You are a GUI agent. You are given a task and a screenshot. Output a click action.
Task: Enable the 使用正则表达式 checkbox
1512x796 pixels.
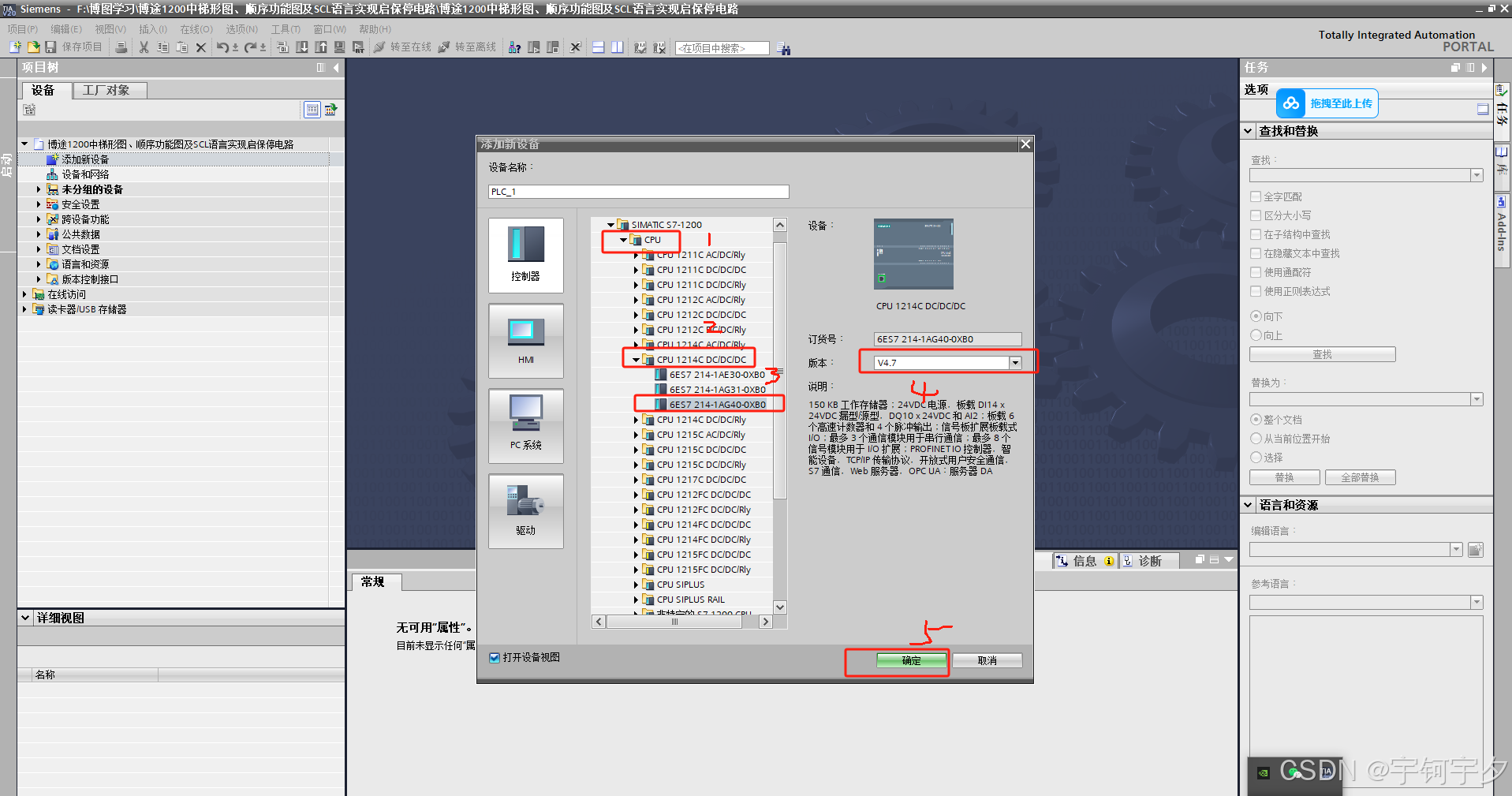1256,291
